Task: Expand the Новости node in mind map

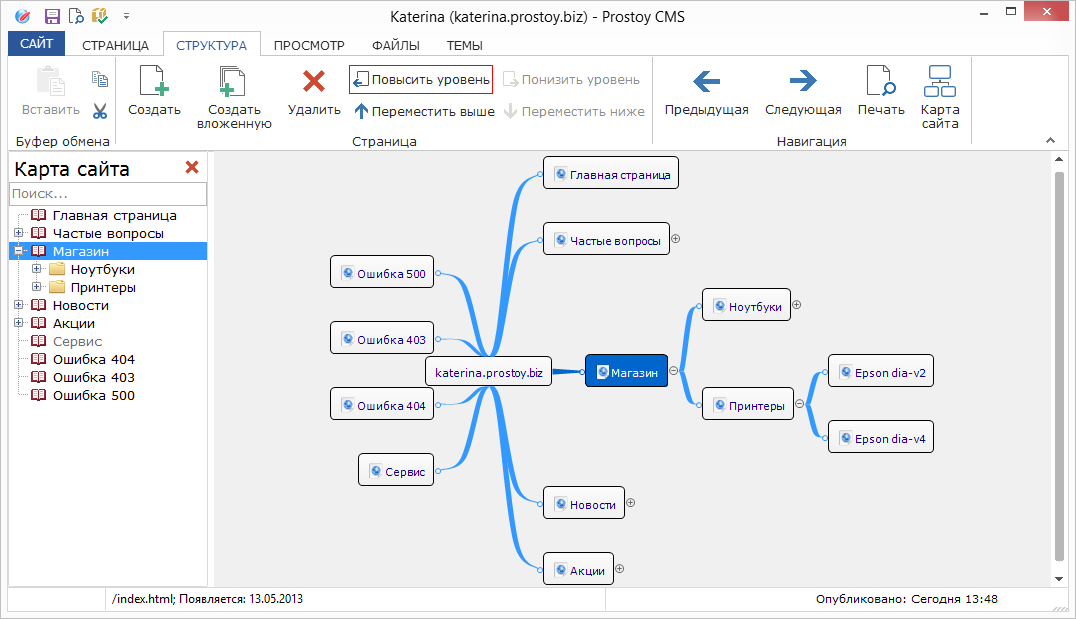Action: coord(631,504)
